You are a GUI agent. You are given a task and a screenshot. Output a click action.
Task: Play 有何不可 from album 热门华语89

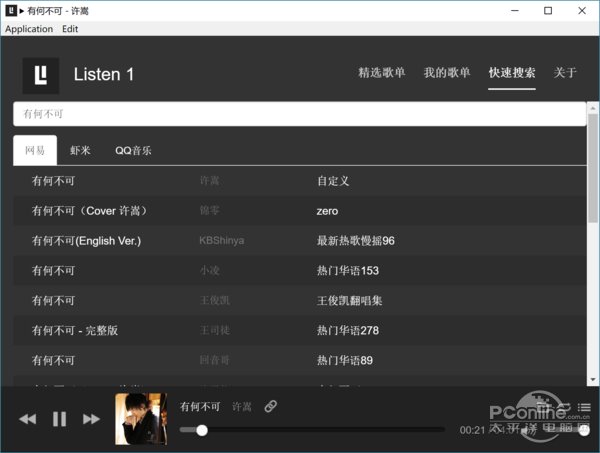point(53,360)
